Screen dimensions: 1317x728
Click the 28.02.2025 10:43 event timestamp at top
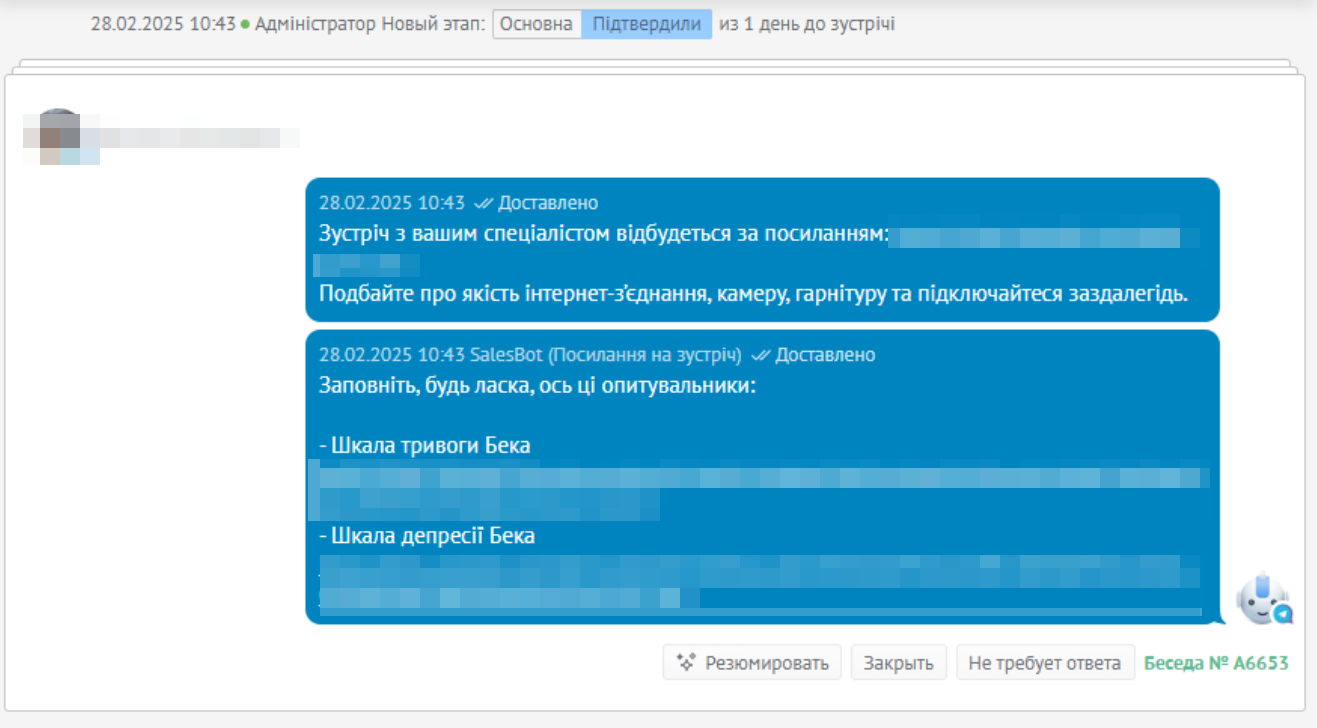coord(163,24)
